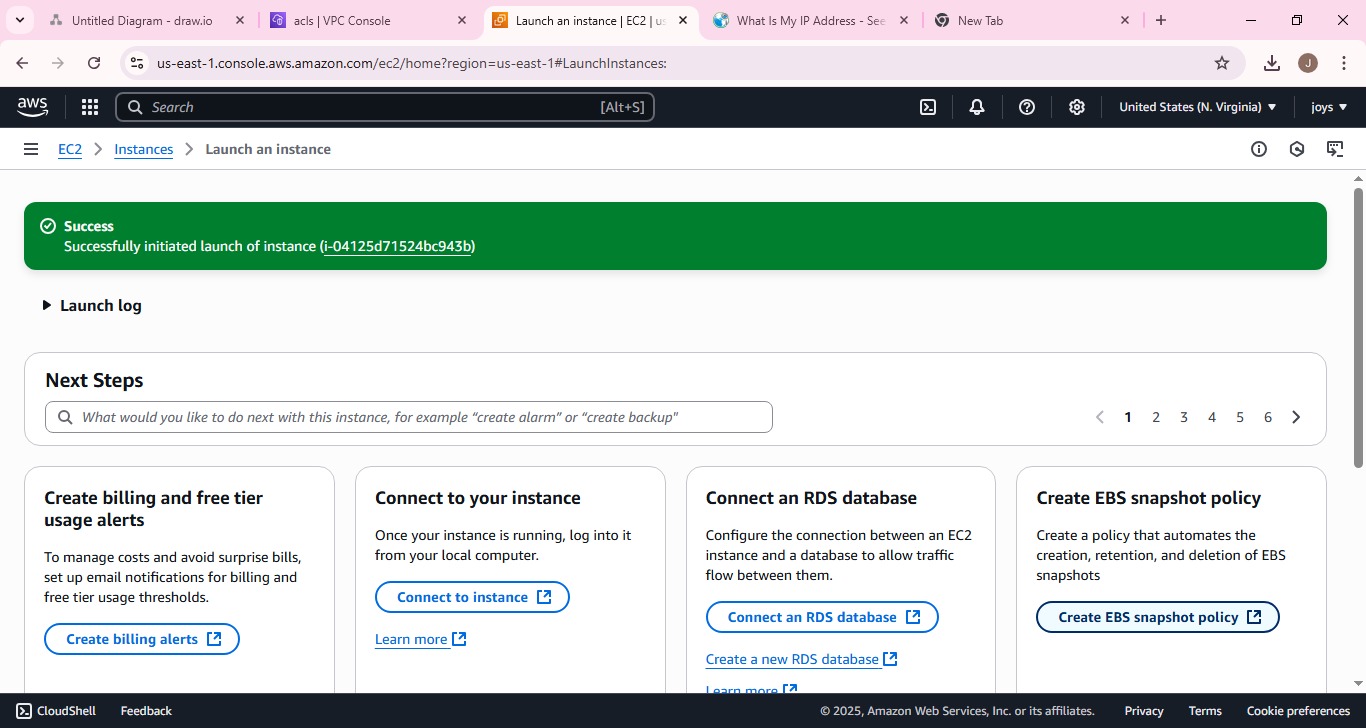Open browser downloads icon
1366x728 pixels.
1272,63
